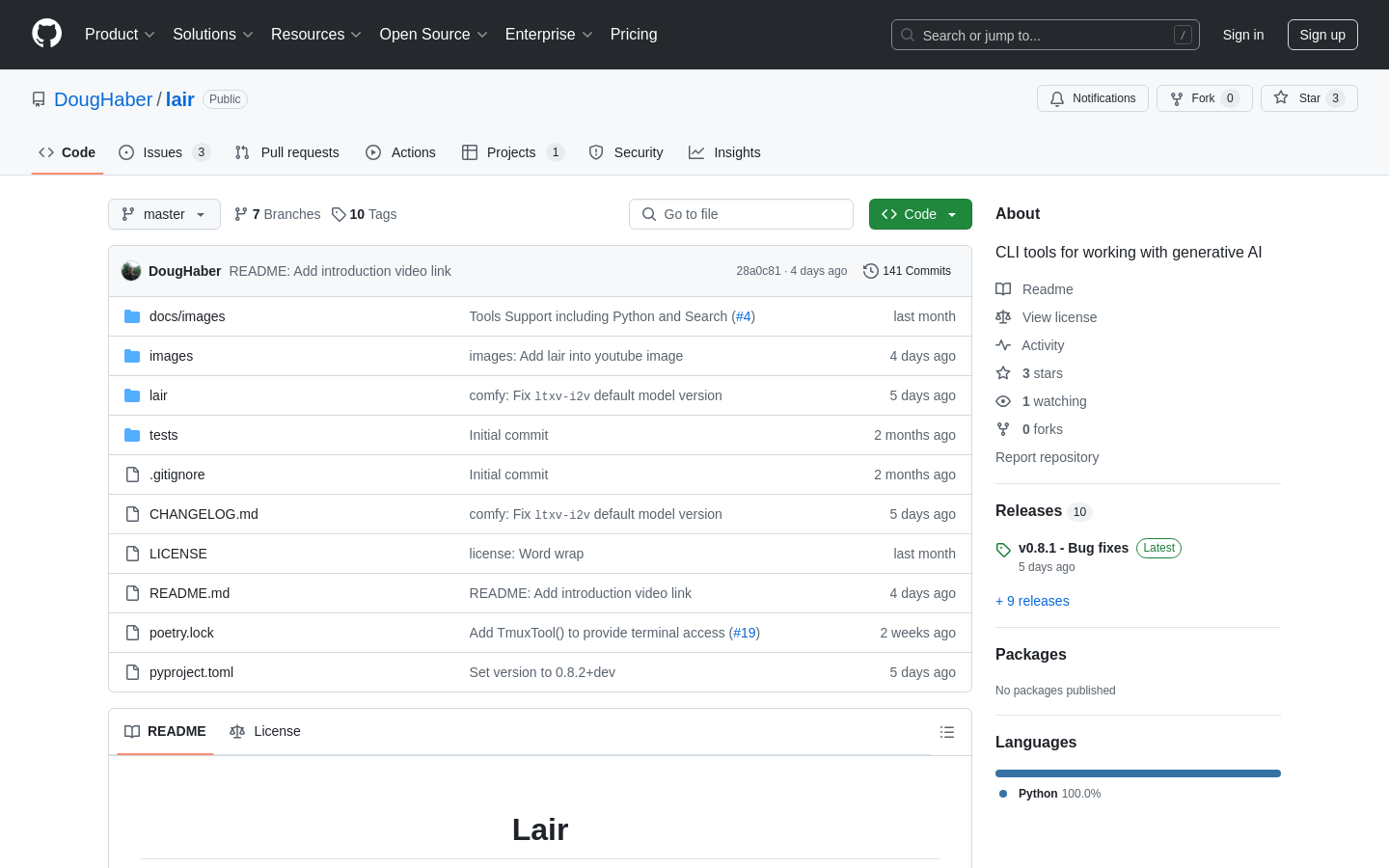Click the repository icon beside DougHaber
Screen dimensions: 1389x868
point(39,99)
